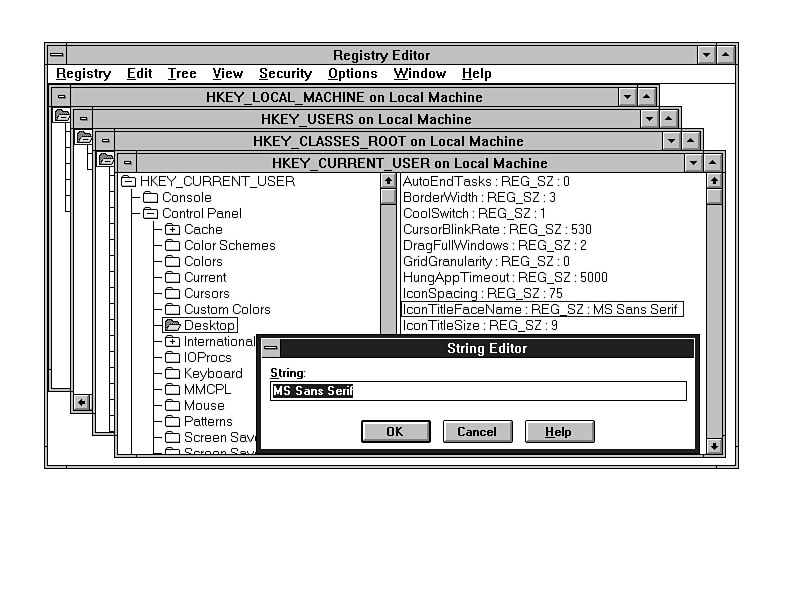Click the Keyboard folder icon
The width and height of the screenshot is (800, 600).
pyautogui.click(x=172, y=373)
